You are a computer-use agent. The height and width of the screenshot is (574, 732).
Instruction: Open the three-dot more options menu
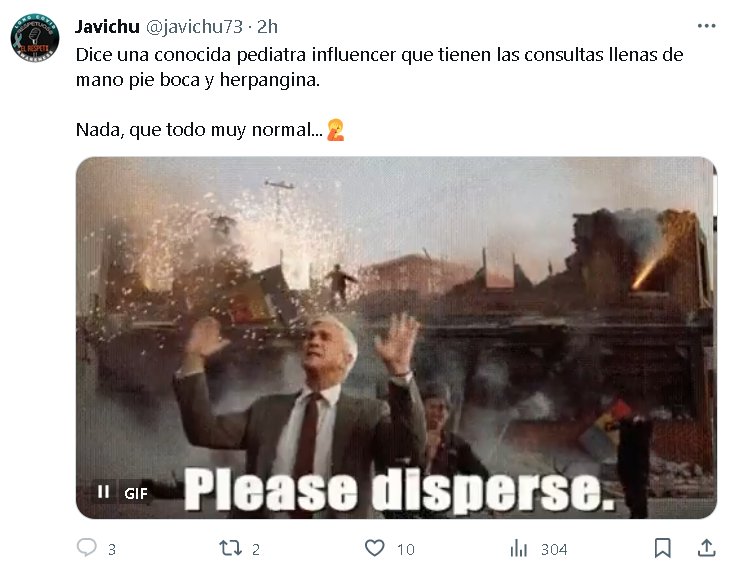(x=706, y=26)
